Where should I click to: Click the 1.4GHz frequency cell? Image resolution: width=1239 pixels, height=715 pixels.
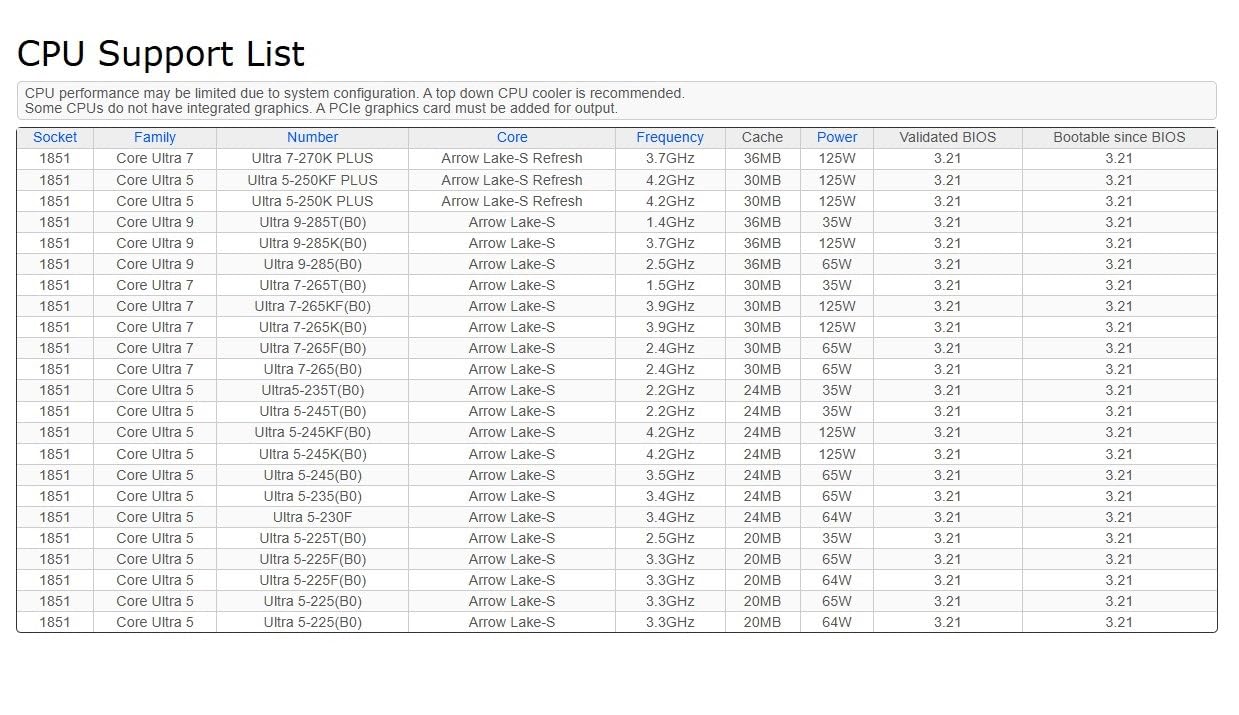670,222
